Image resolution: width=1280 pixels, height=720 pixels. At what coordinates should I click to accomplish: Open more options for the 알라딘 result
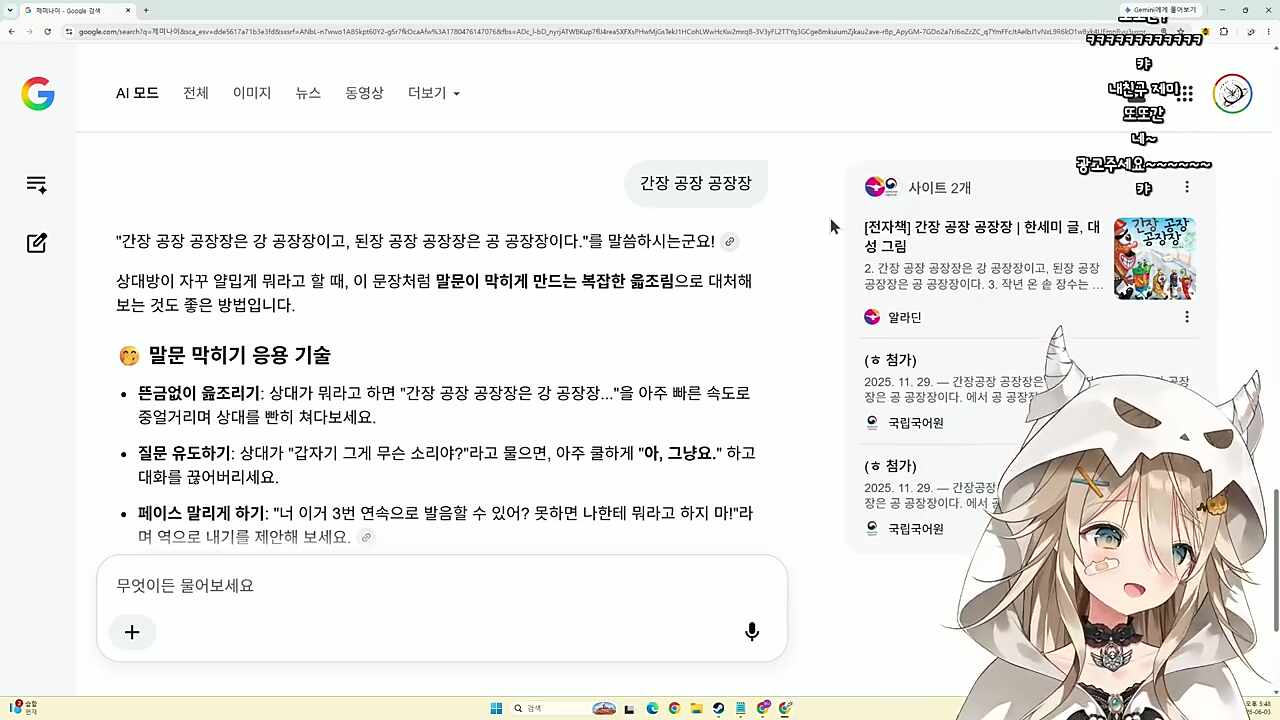1187,317
